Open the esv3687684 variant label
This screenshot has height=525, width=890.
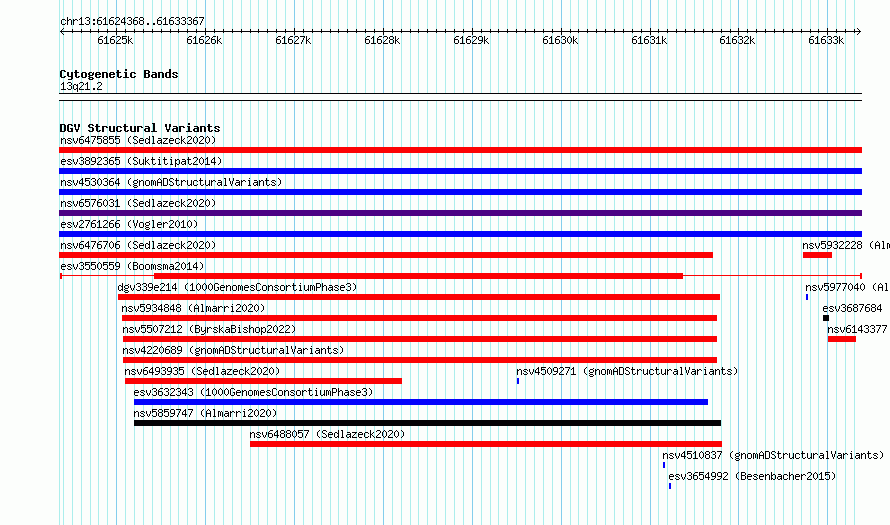[x=853, y=308]
